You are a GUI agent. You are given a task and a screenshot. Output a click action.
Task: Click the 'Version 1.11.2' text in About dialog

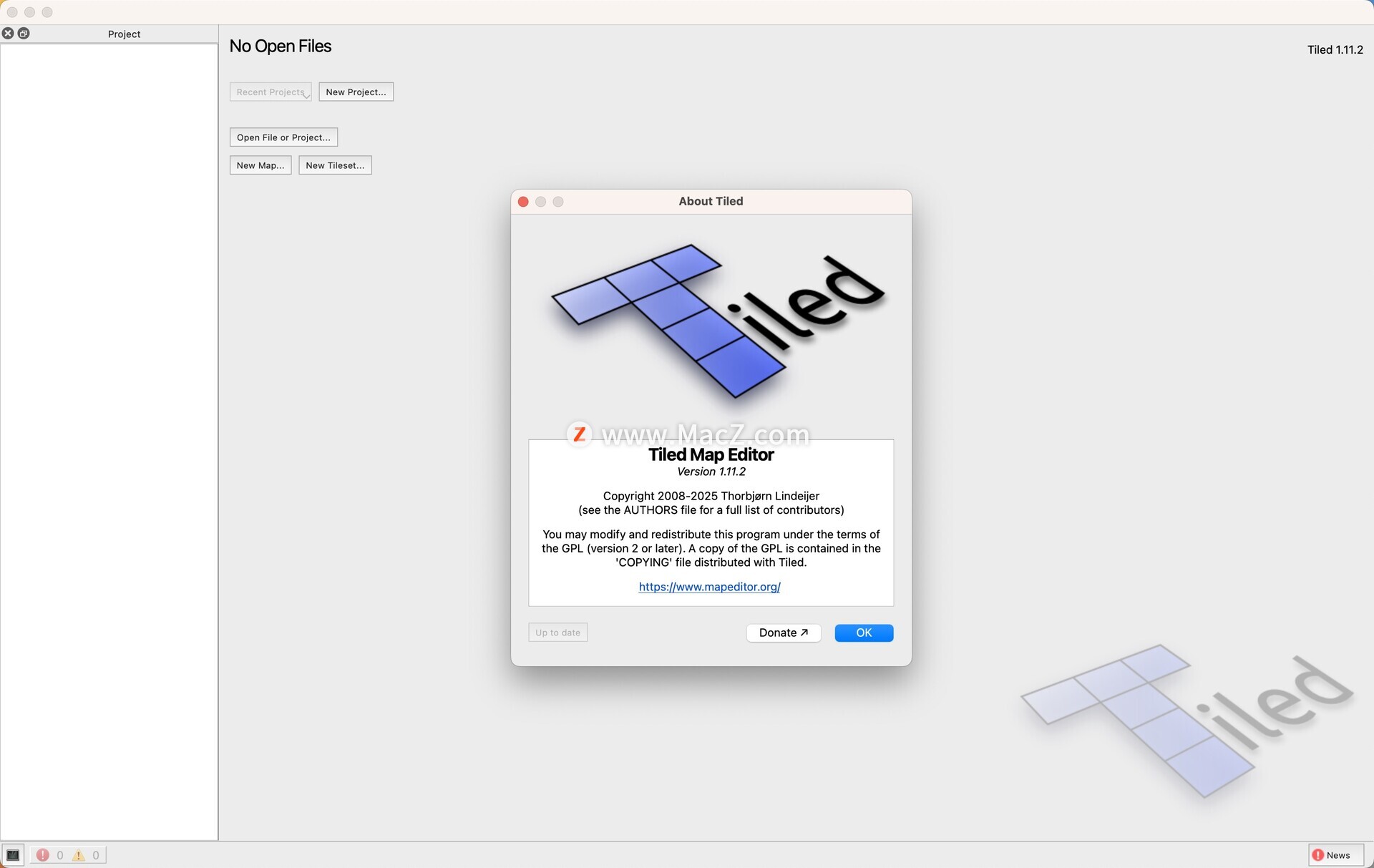point(711,472)
